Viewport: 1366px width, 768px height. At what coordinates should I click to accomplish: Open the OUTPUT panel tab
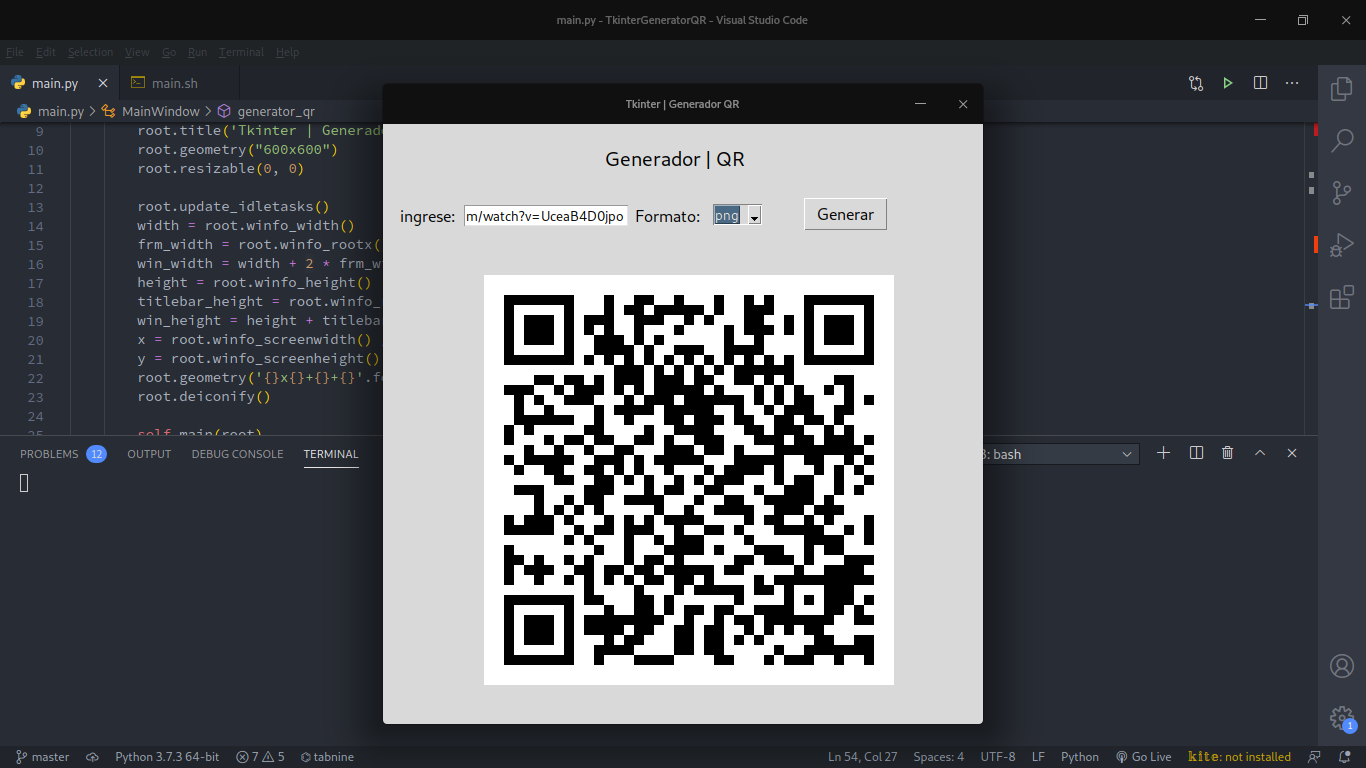[149, 454]
